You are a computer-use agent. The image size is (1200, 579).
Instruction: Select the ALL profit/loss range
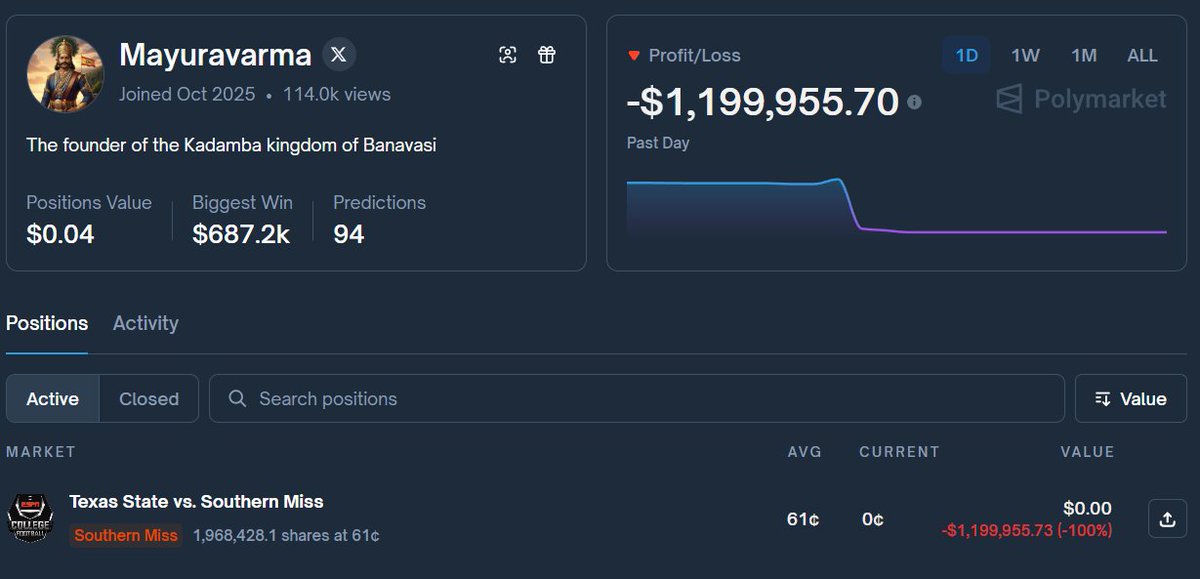[1142, 56]
